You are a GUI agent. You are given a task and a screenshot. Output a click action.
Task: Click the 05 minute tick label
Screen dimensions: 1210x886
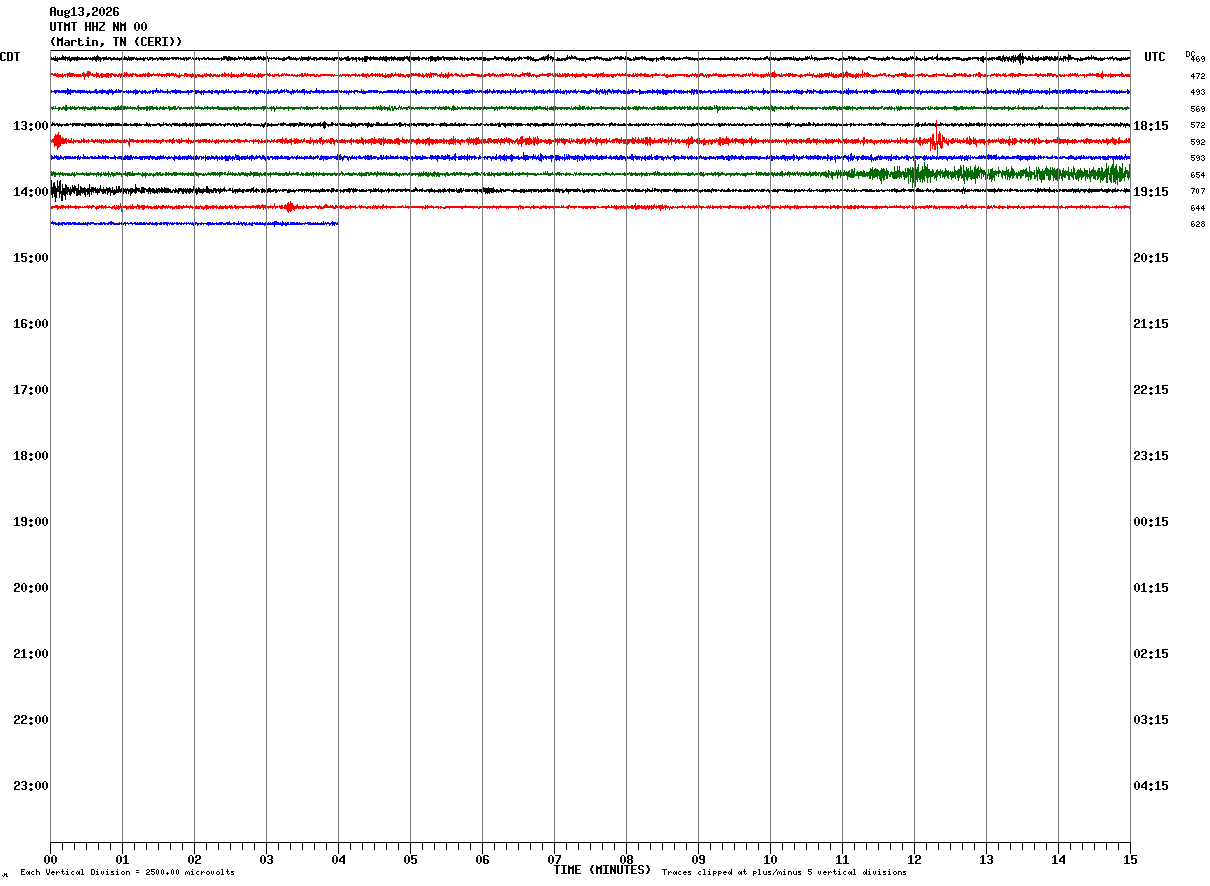pos(410,860)
